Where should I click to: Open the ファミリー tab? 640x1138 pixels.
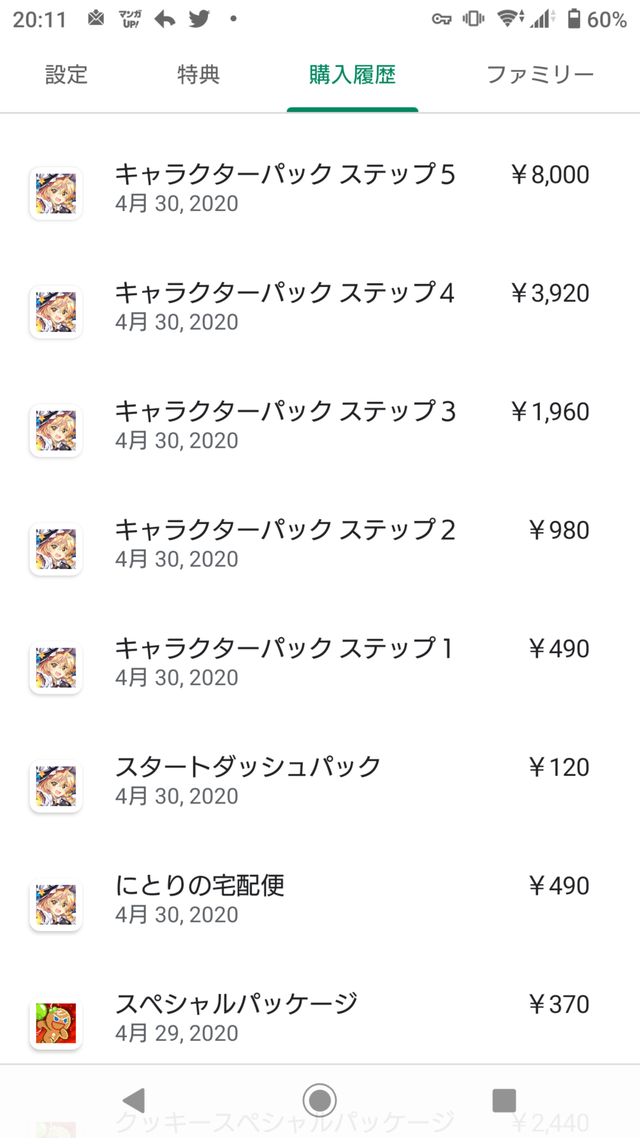pyautogui.click(x=540, y=75)
